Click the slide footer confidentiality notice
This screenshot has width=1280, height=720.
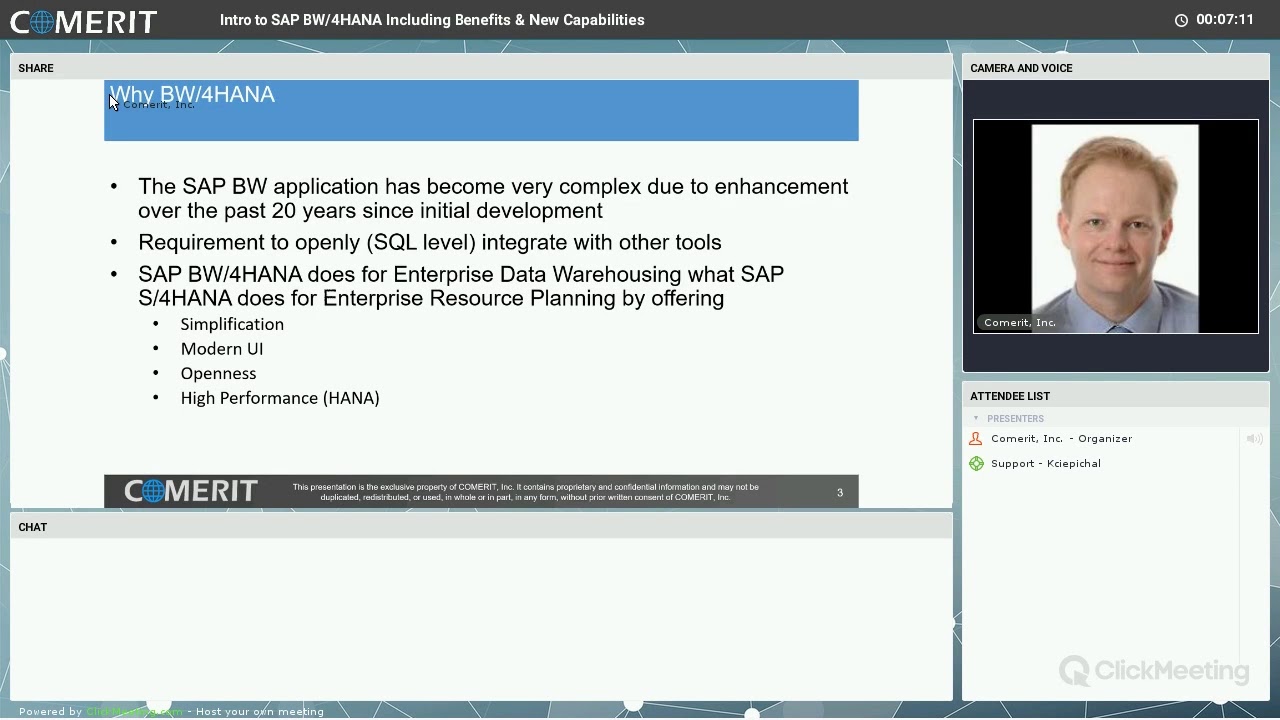click(525, 492)
